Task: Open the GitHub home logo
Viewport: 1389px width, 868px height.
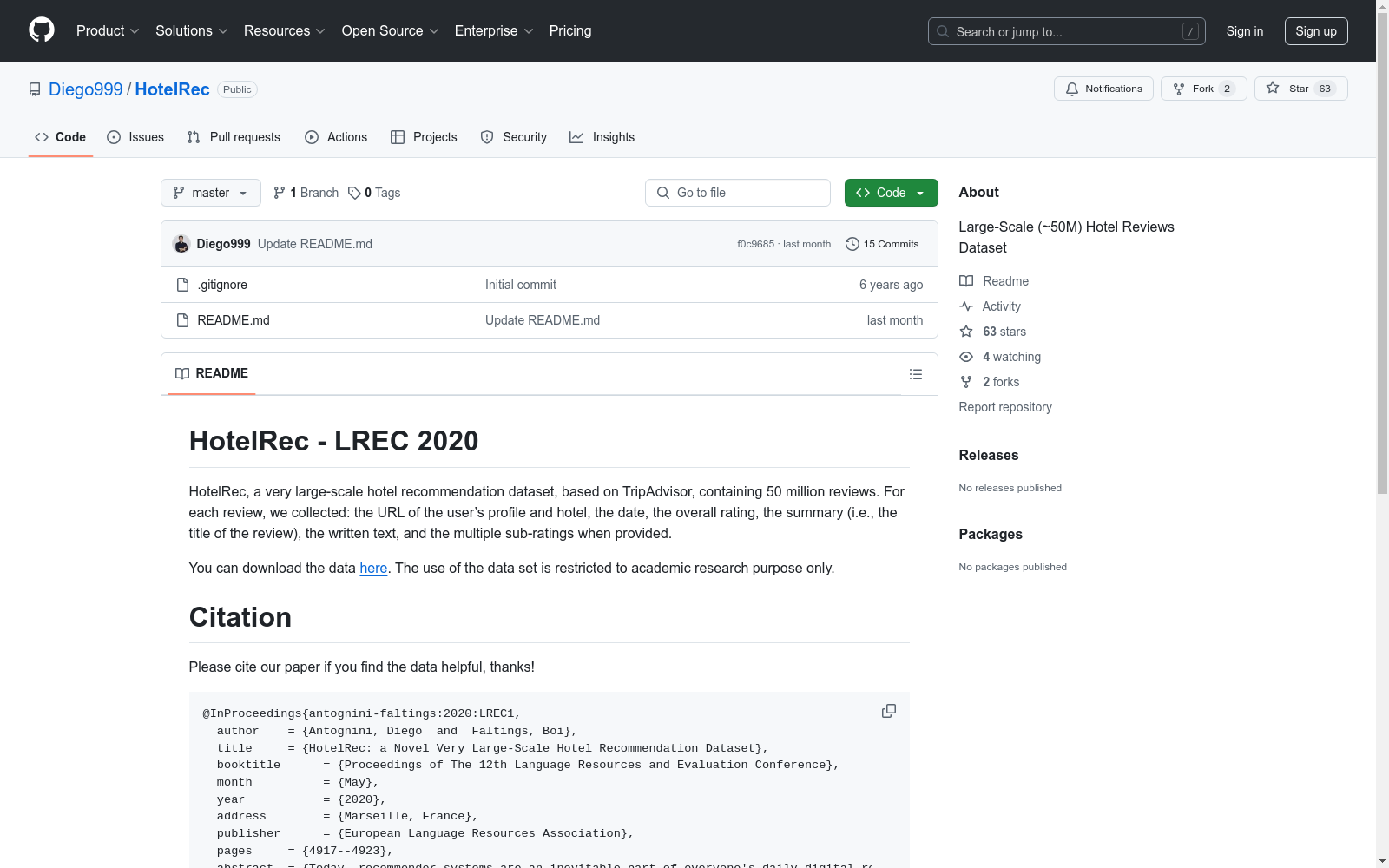Action: [x=42, y=30]
